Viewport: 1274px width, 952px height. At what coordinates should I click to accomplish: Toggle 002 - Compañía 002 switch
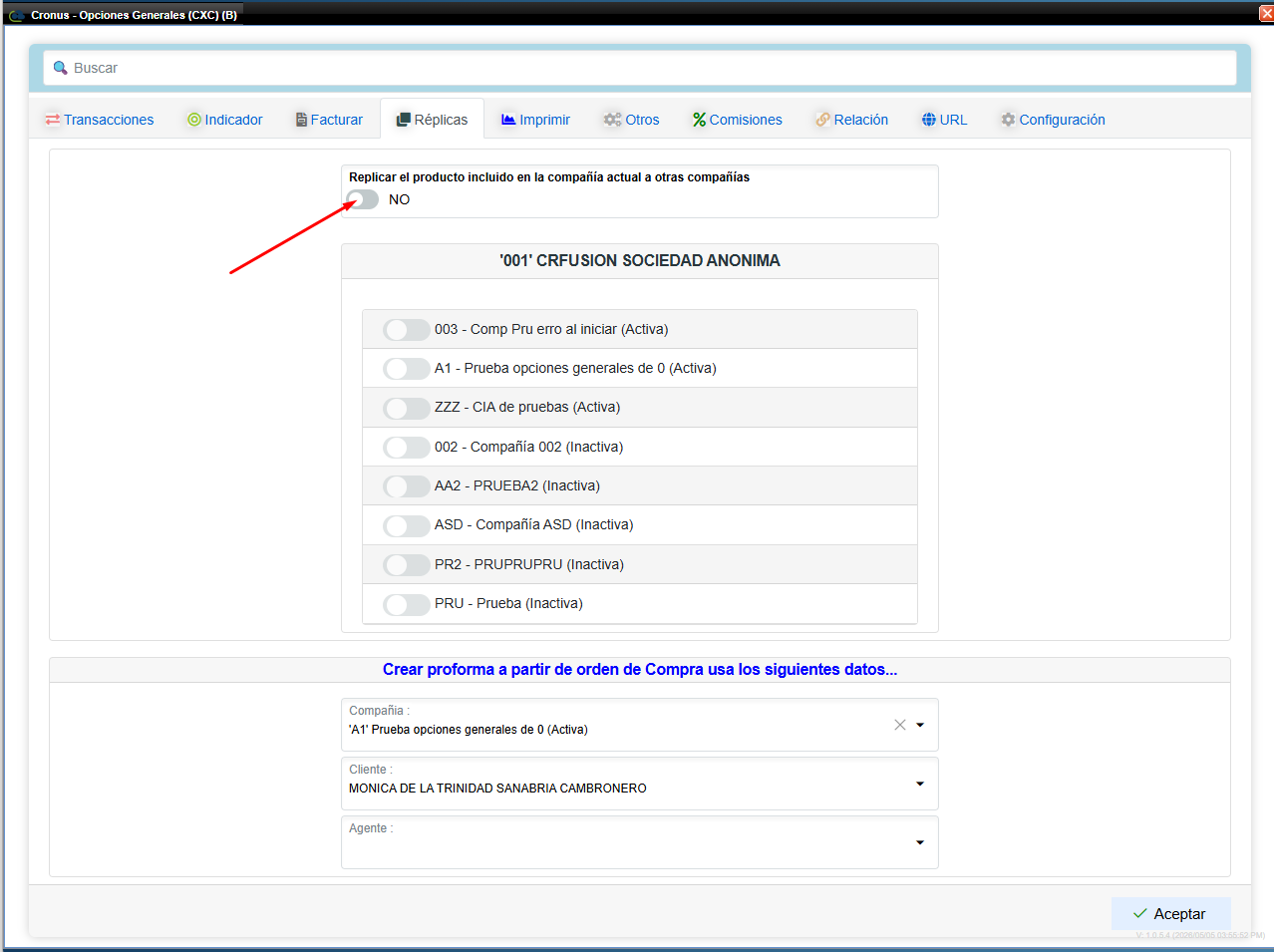pyautogui.click(x=407, y=448)
